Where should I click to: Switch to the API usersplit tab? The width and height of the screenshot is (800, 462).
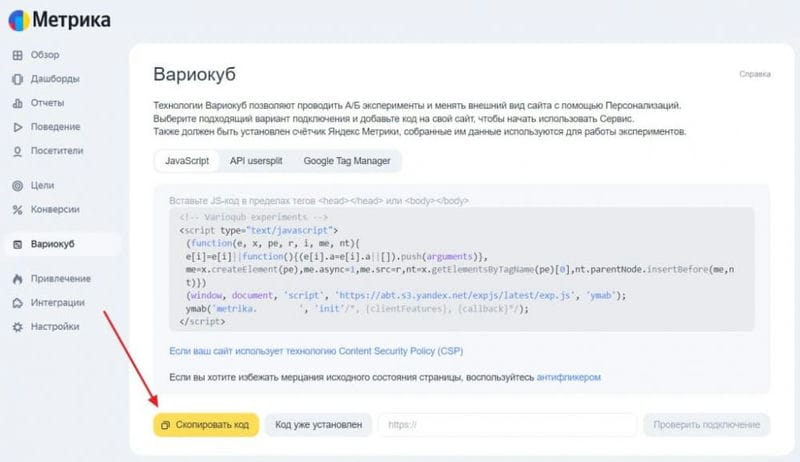pos(256,161)
